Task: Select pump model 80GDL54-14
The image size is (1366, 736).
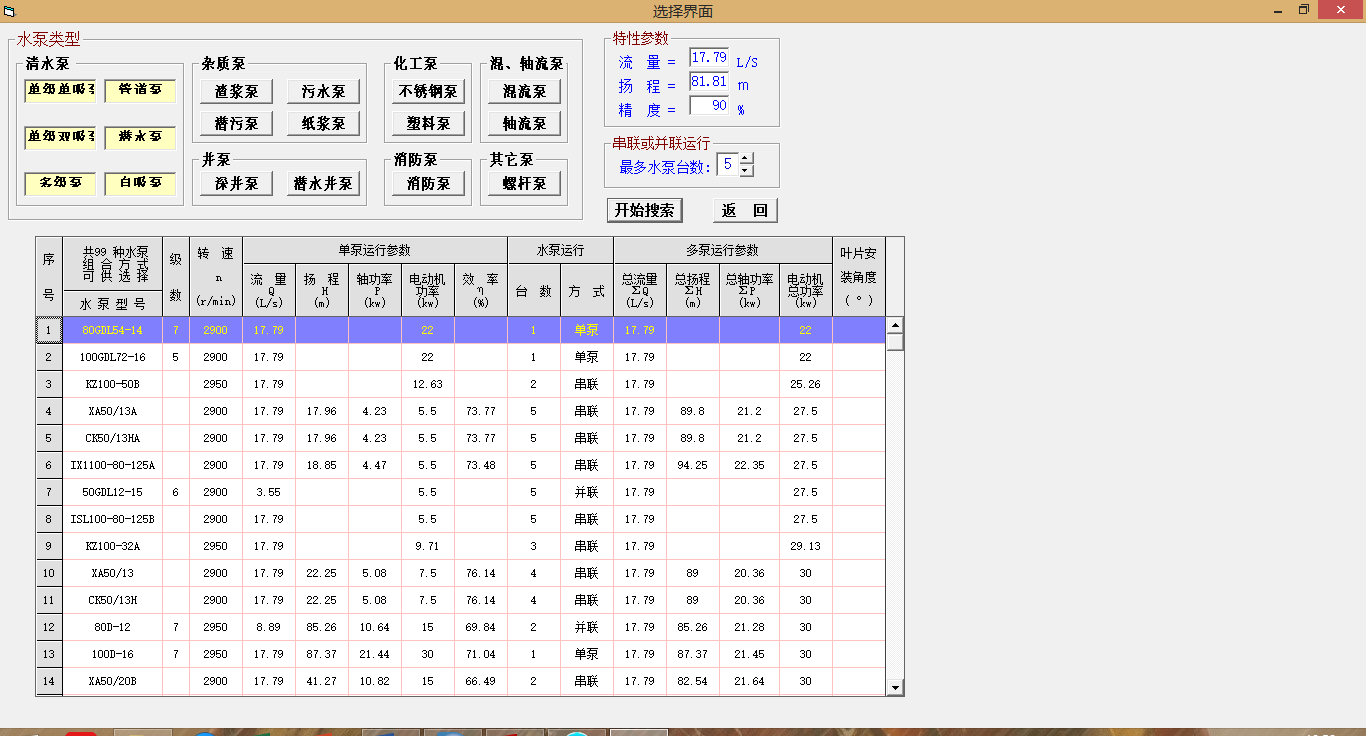Action: click(x=112, y=330)
